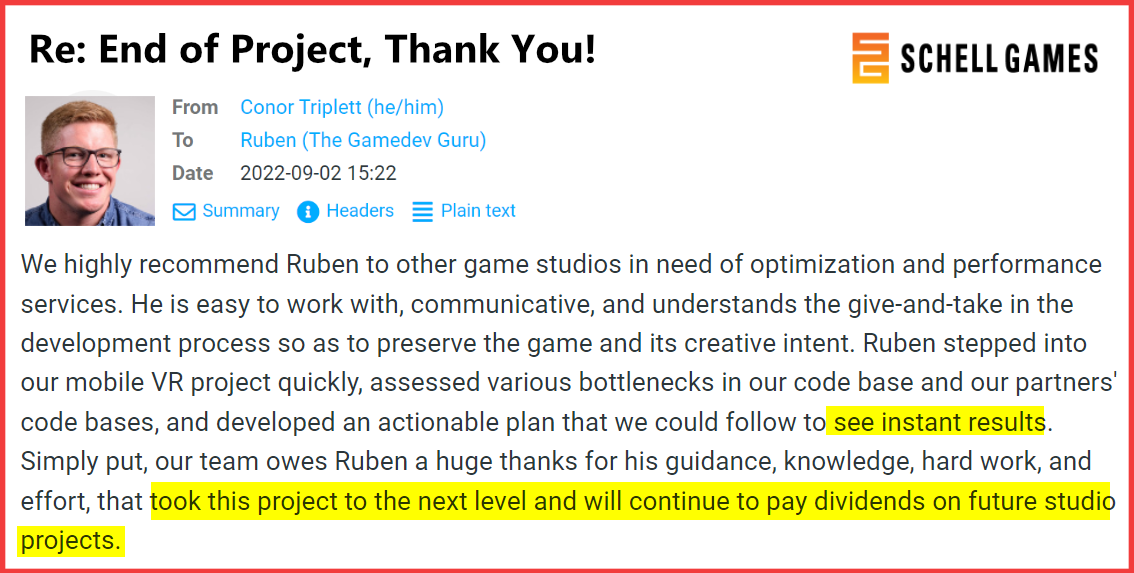Switch to the Headers view
The width and height of the screenshot is (1134, 573).
tap(360, 211)
